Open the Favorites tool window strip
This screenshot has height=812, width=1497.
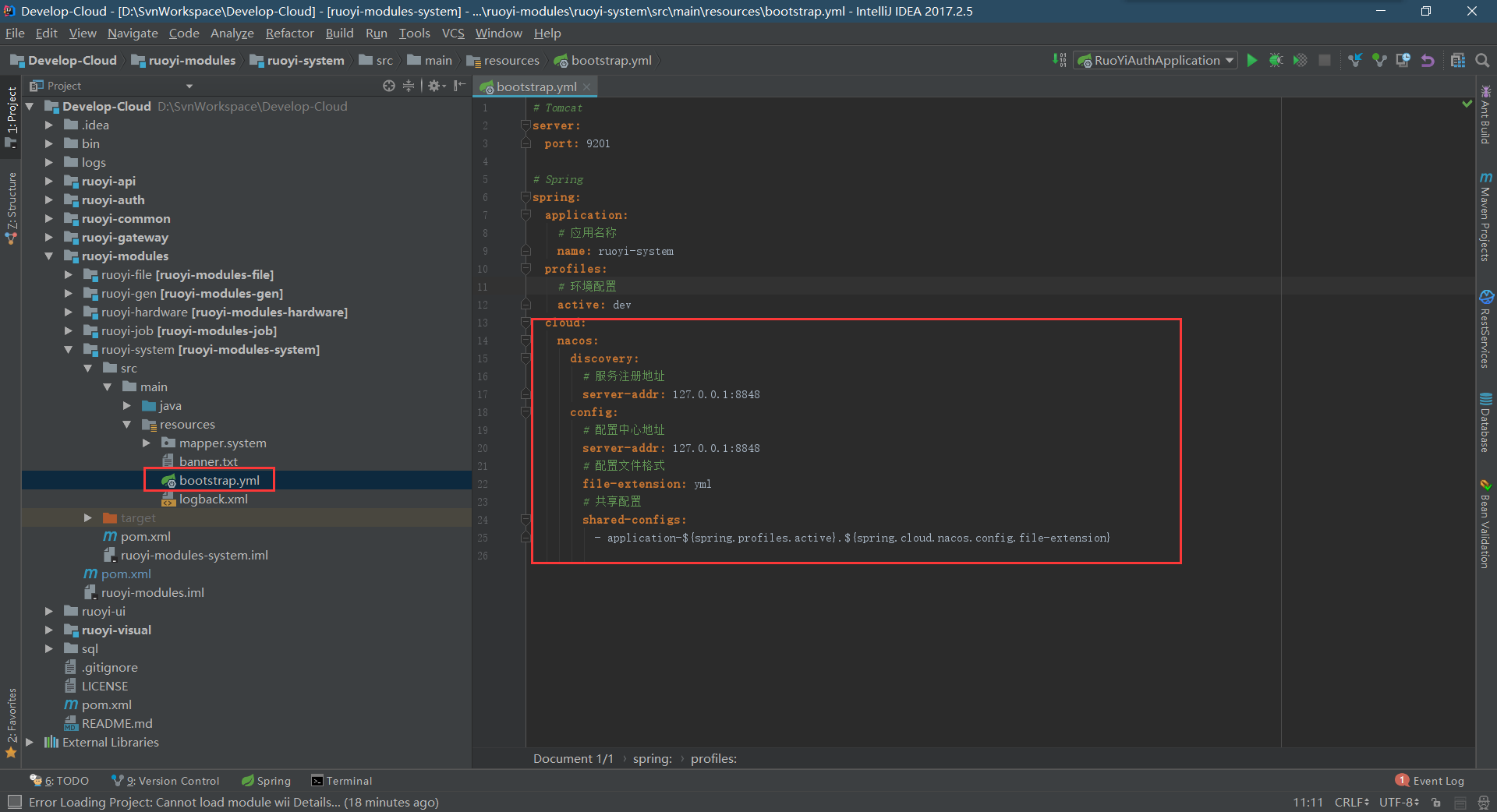[11, 722]
